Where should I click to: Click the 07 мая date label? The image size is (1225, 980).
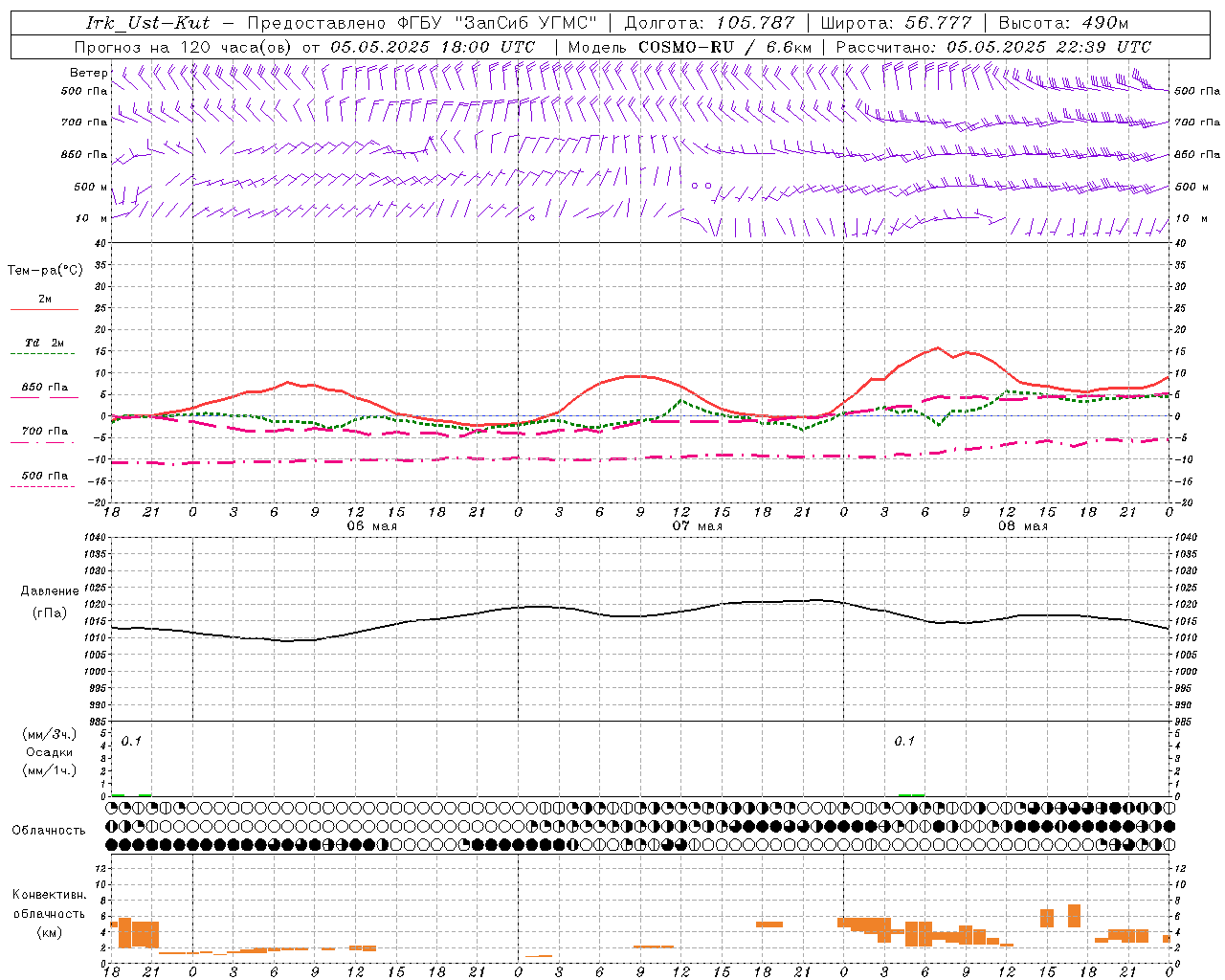[x=697, y=526]
